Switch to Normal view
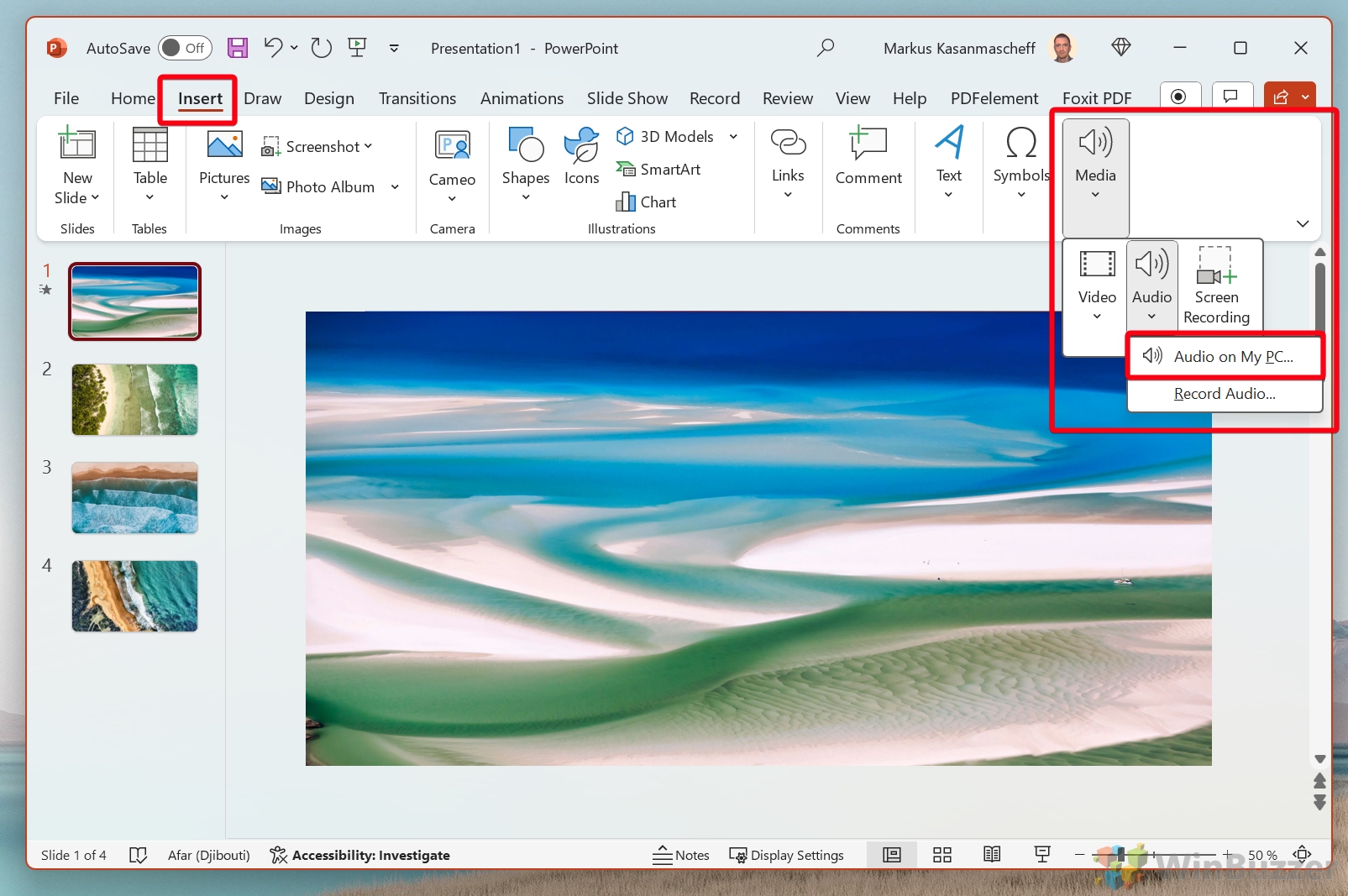 [892, 855]
